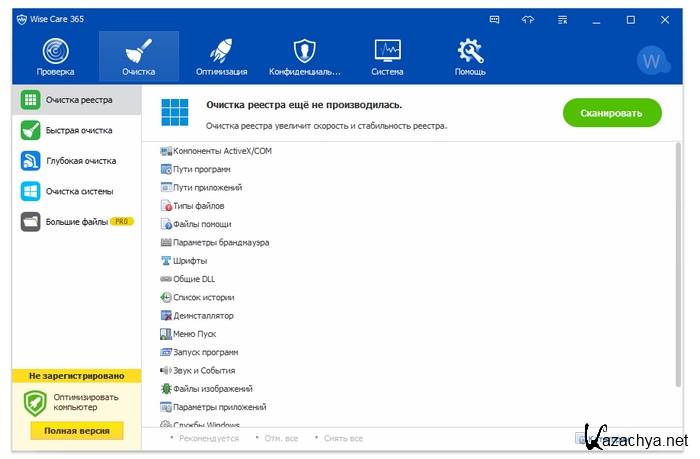Switch to Очистка системы in the sidebar

point(79,191)
